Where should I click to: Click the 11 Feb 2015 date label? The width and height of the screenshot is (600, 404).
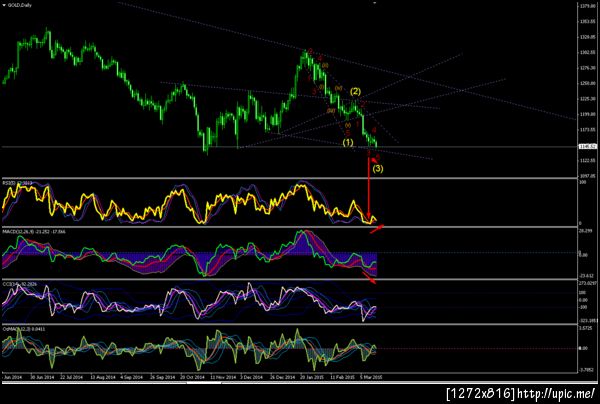[x=343, y=377]
